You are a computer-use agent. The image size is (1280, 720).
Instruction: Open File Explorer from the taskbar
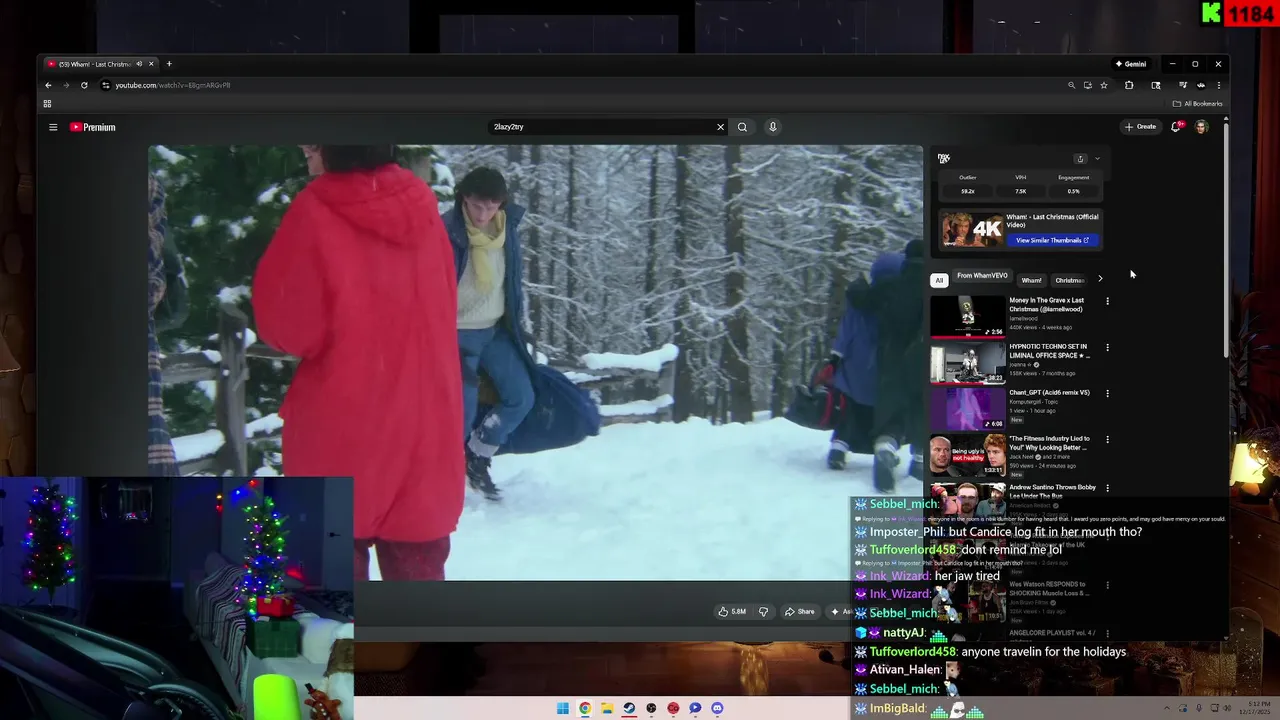(607, 708)
